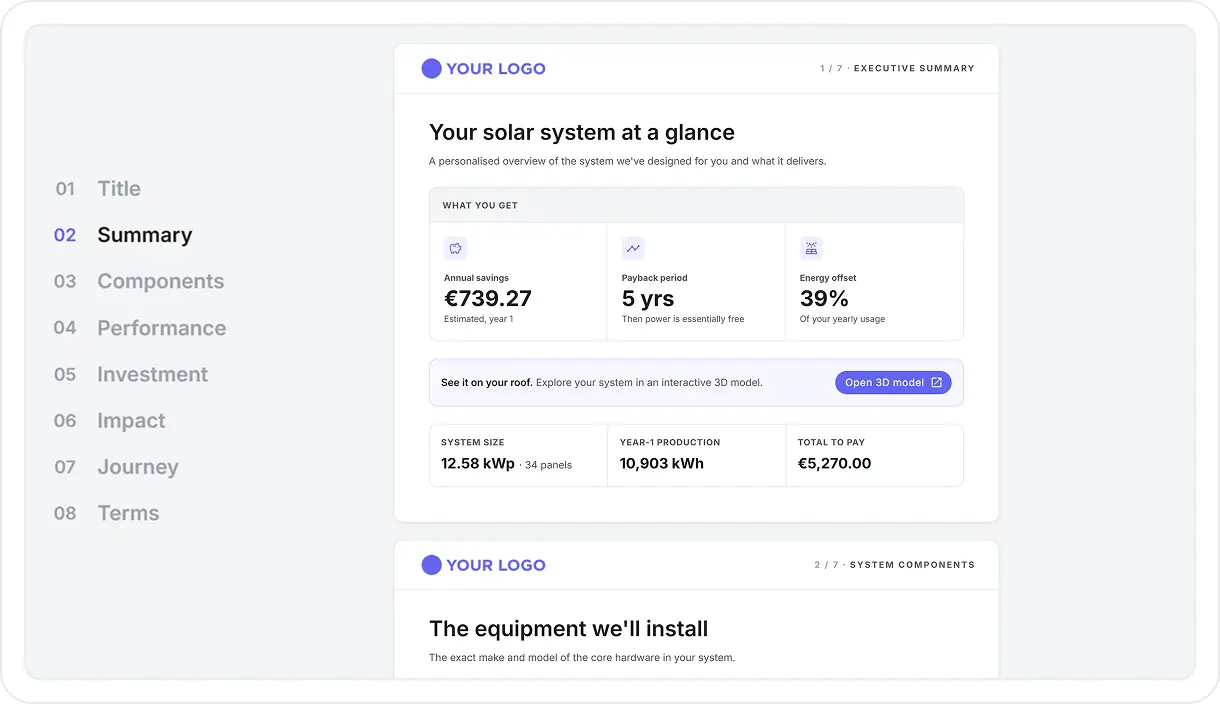The height and width of the screenshot is (704, 1220).
Task: Click the System Size 12.58 kWp cell
Action: point(518,455)
